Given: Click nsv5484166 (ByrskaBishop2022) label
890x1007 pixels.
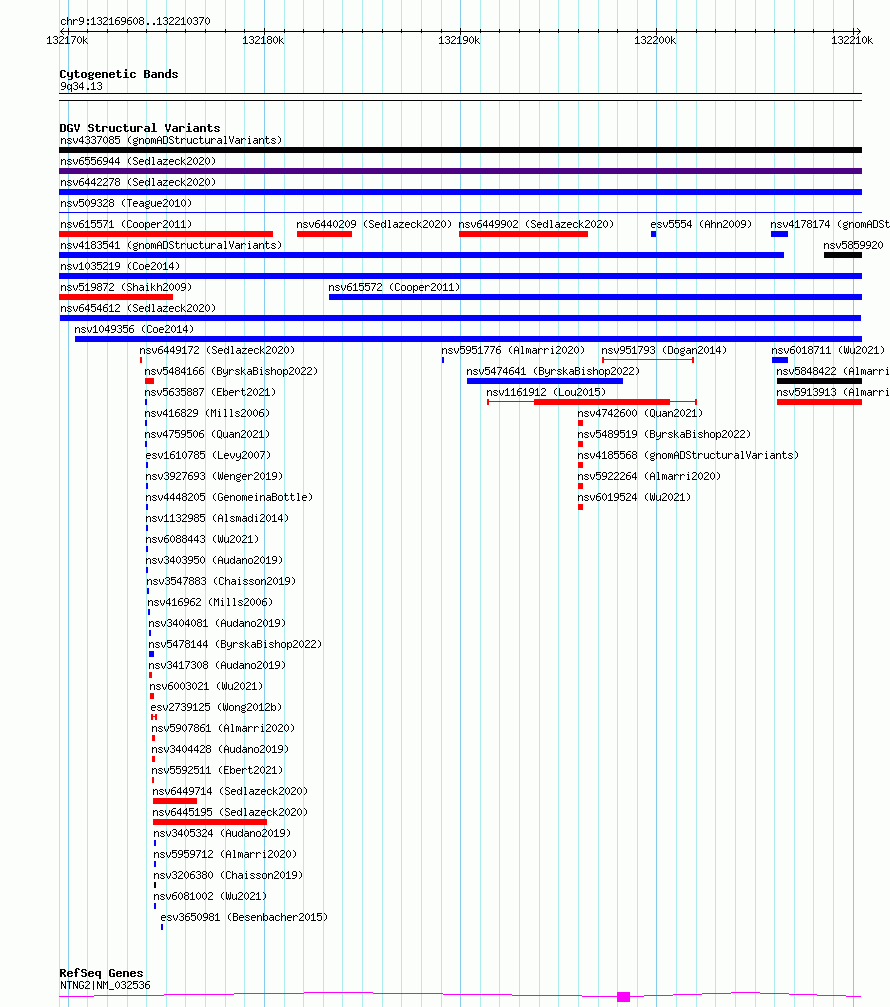Looking at the screenshot, I should coord(231,371).
